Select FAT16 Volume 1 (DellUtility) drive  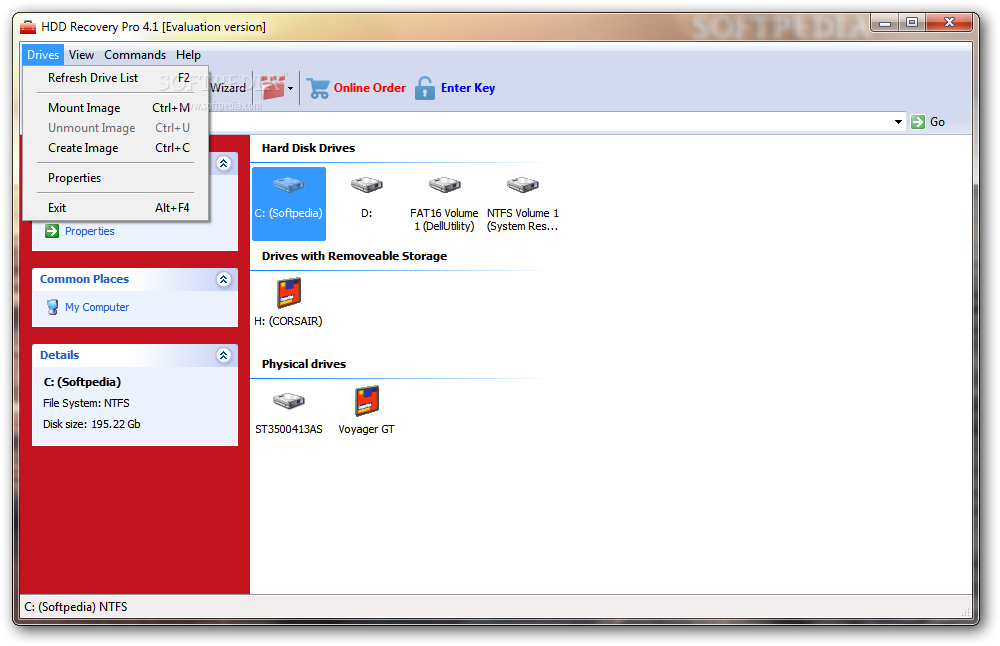444,203
